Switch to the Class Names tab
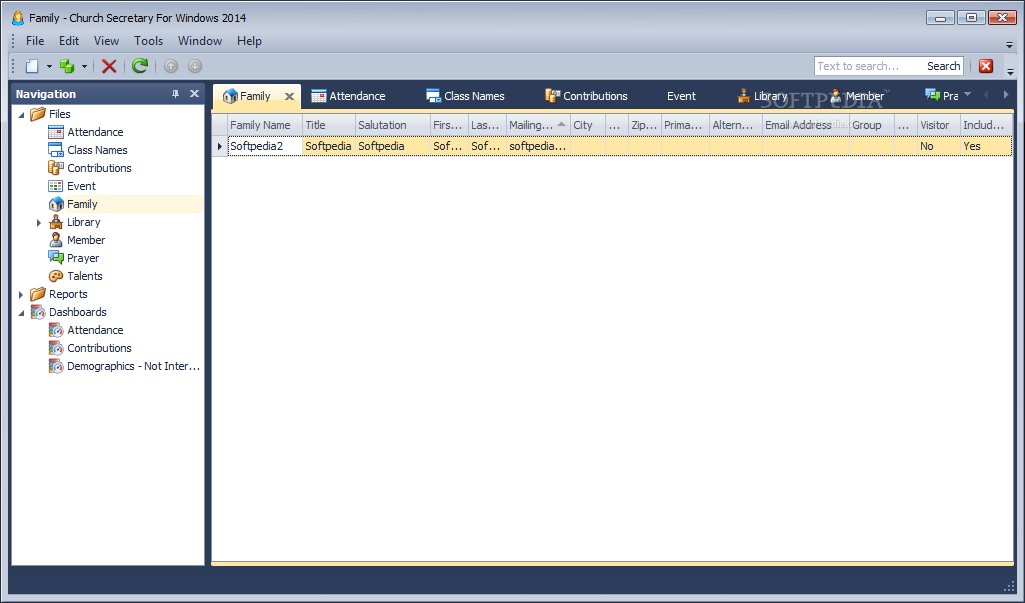 tap(465, 96)
